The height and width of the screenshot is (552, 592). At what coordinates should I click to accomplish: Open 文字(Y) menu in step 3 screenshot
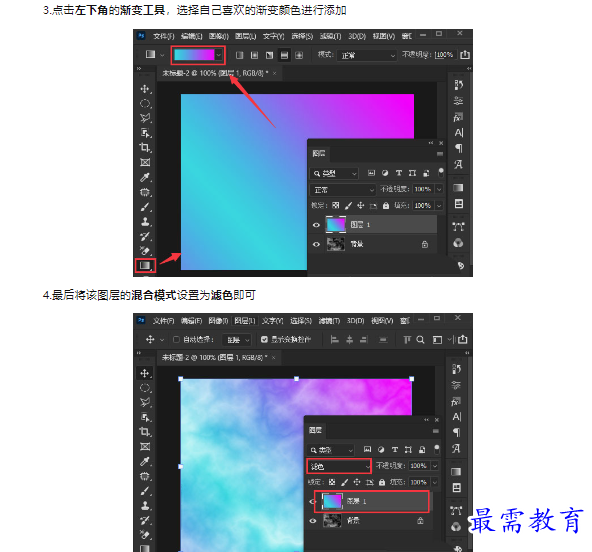tap(273, 36)
